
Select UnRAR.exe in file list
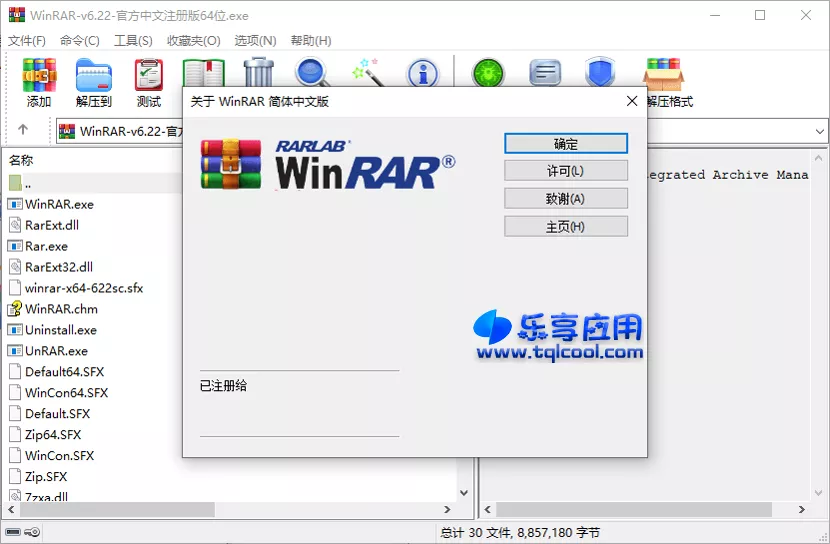click(57, 351)
